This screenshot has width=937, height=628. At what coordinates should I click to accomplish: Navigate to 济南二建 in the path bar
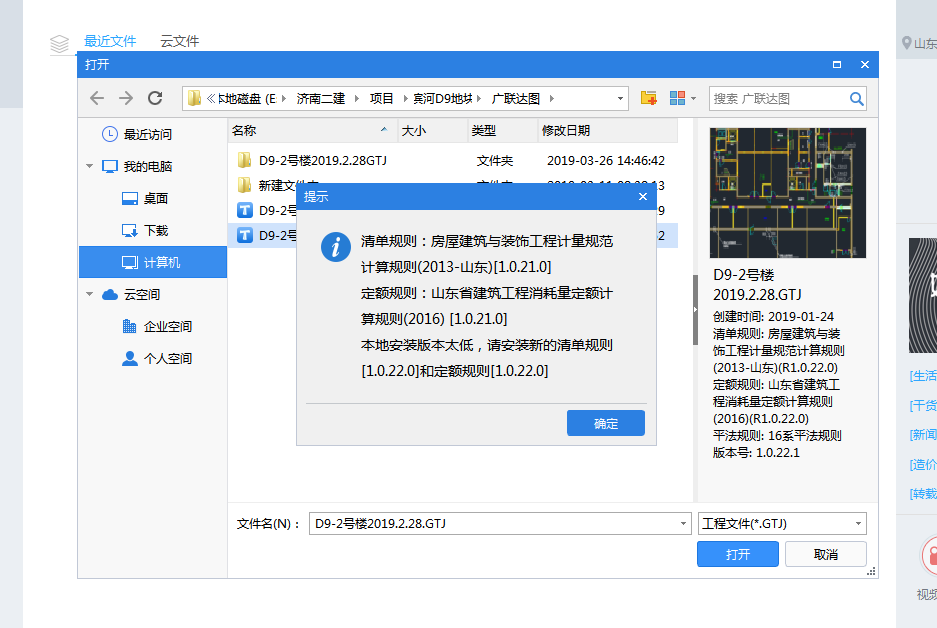pyautogui.click(x=321, y=99)
